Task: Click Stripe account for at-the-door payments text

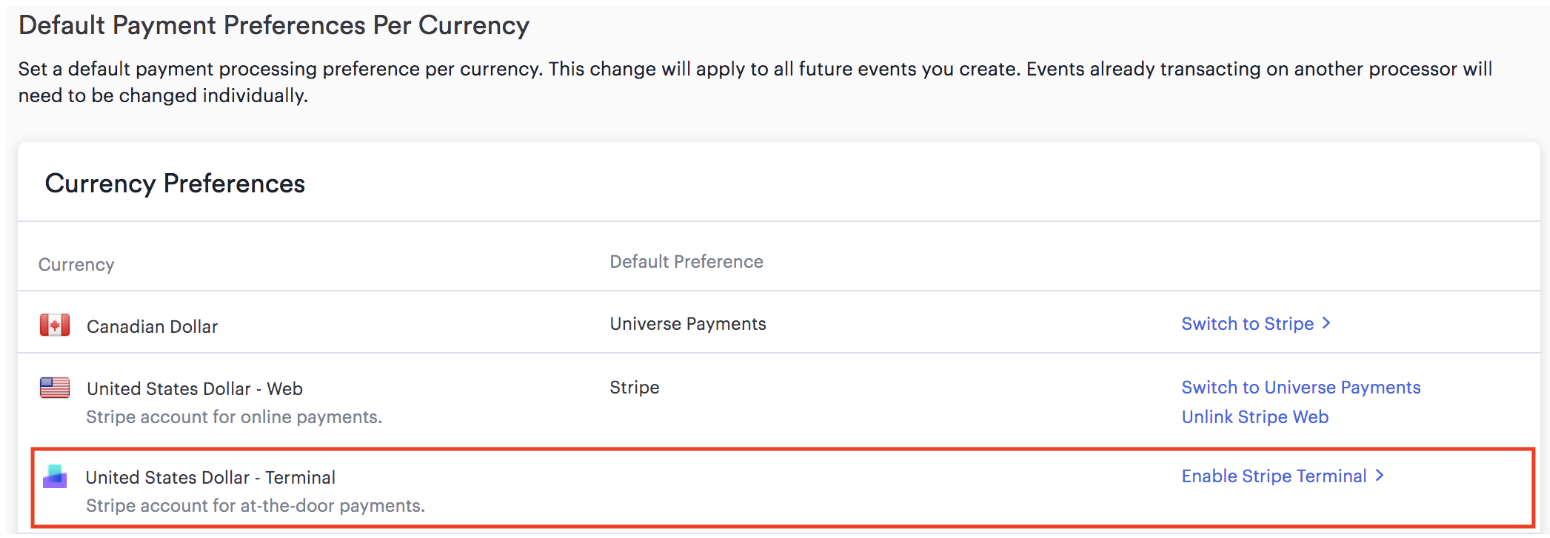Action: click(255, 506)
